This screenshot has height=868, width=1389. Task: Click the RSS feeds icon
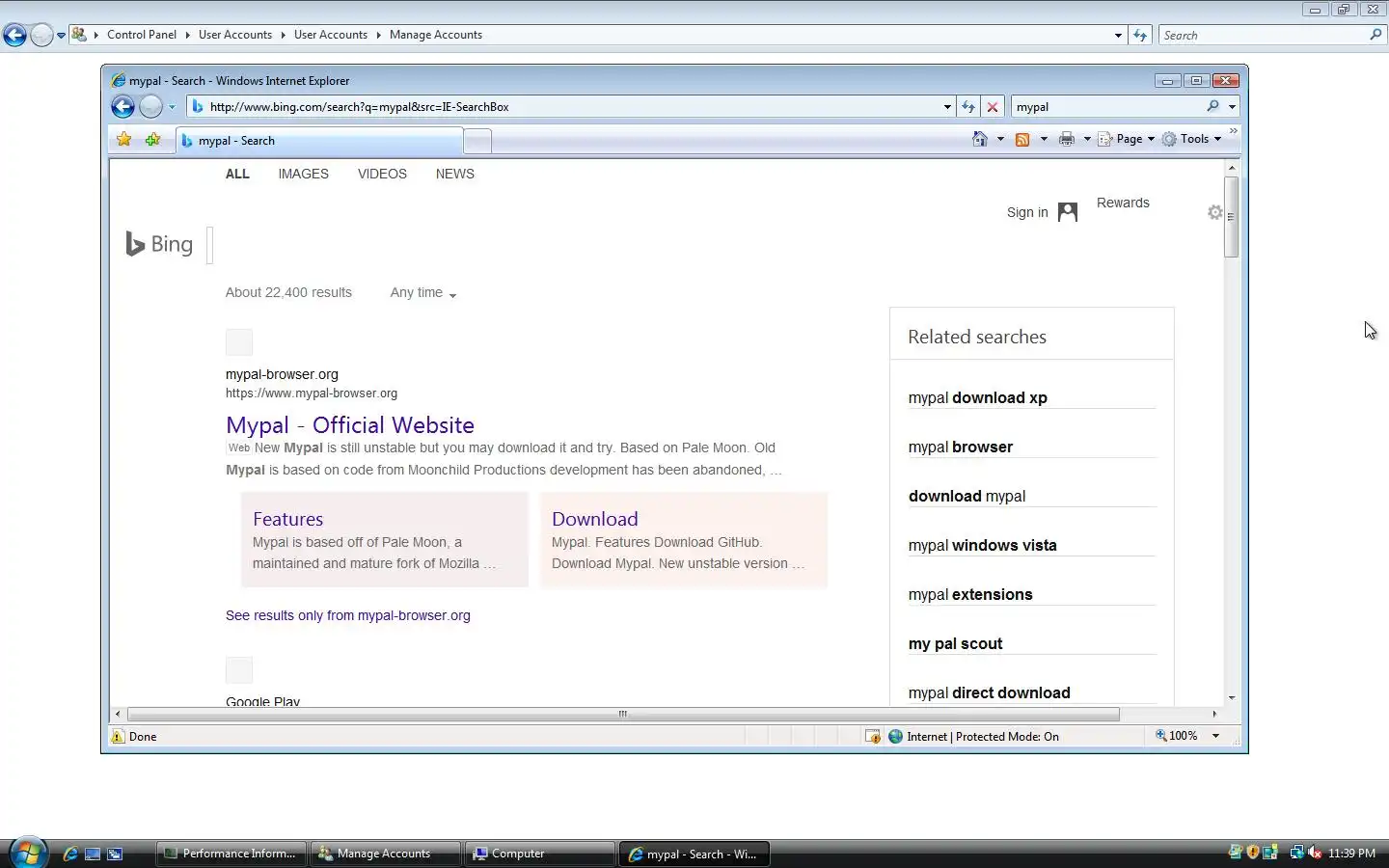coord(1022,139)
